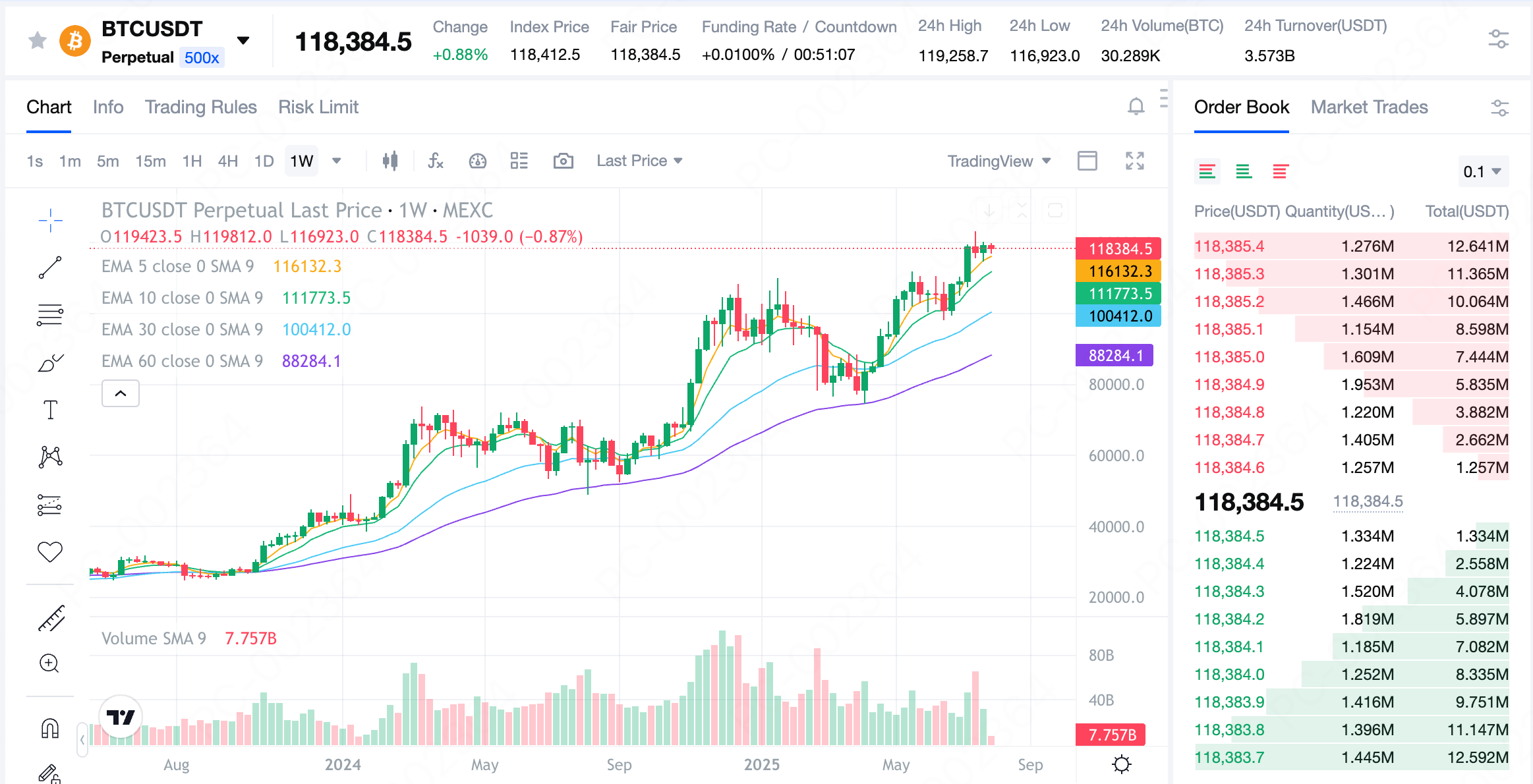Viewport: 1533px width, 784px height.
Task: Open the indicators fx icon
Action: (436, 161)
